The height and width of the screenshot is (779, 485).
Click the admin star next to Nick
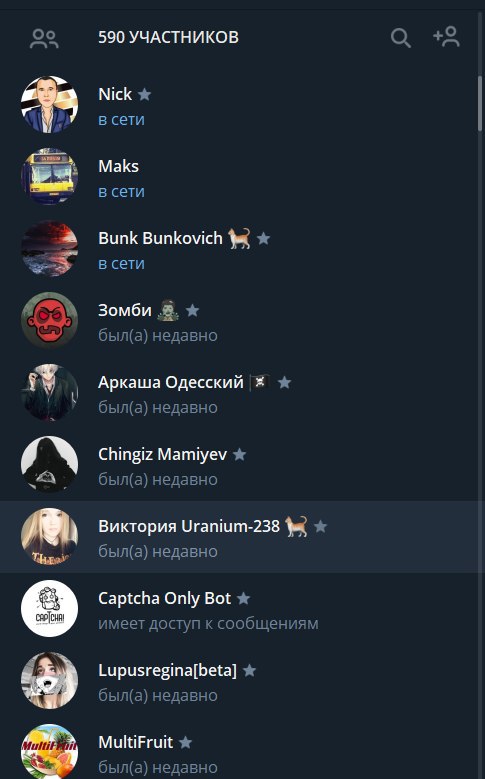point(145,94)
